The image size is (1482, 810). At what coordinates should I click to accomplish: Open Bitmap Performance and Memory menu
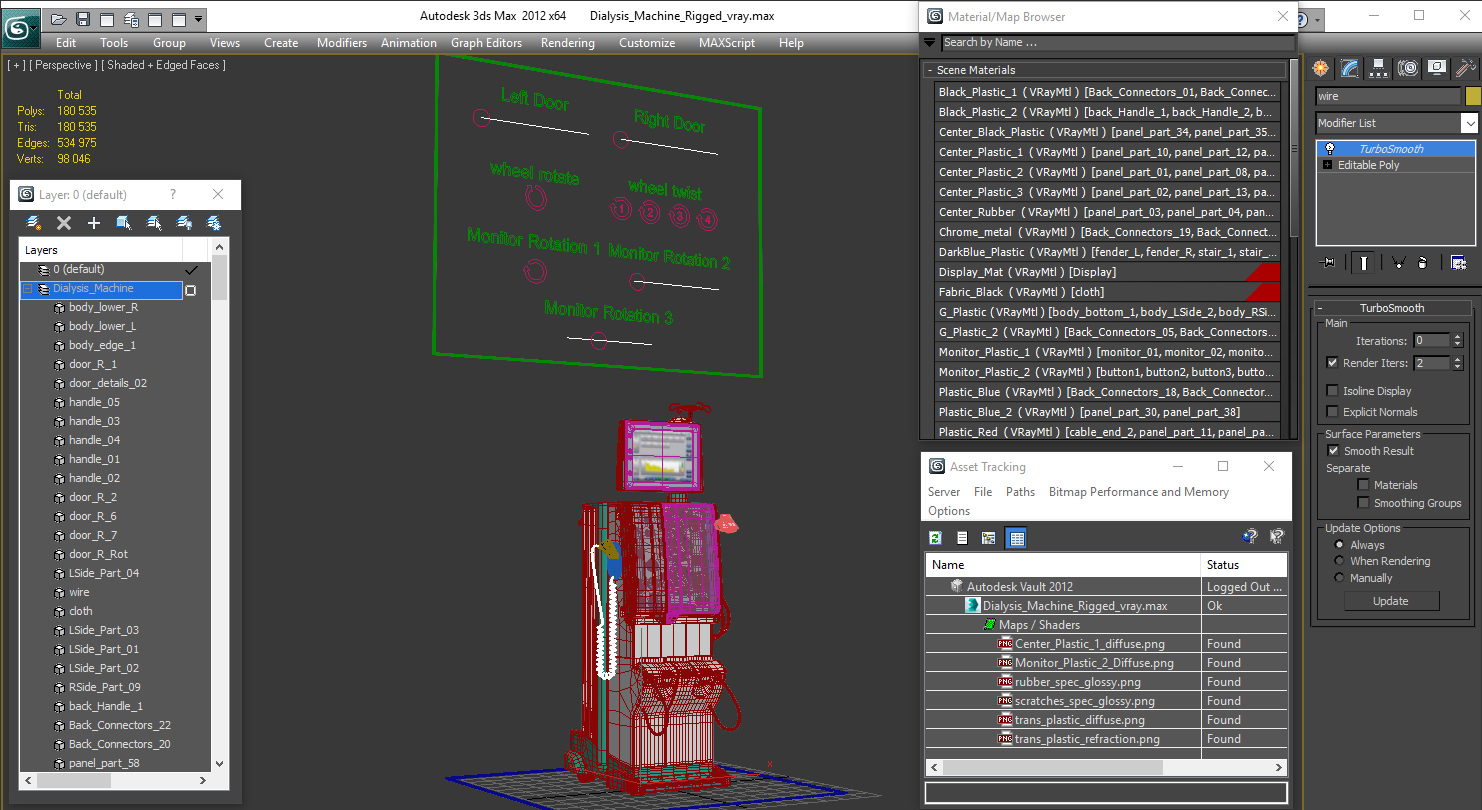point(1138,492)
